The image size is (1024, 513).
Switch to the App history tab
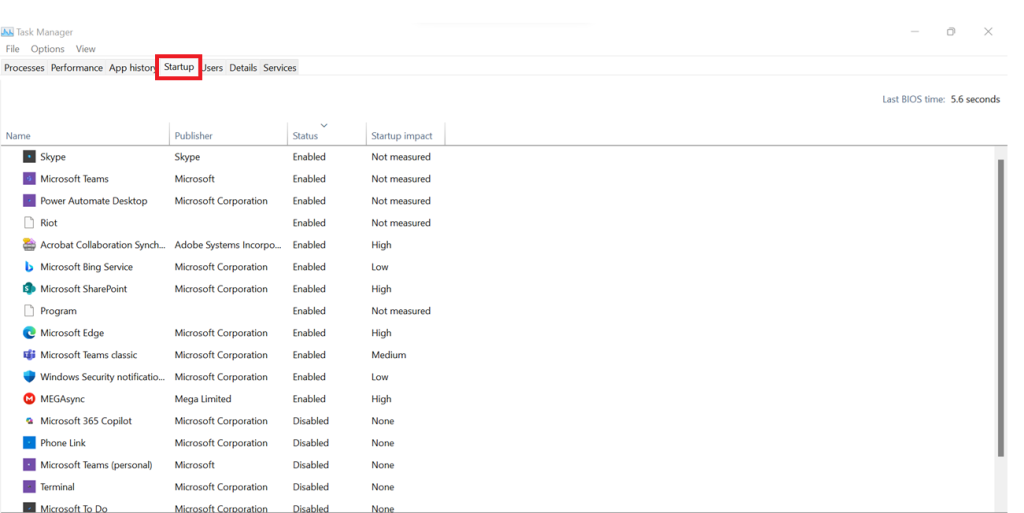click(x=132, y=68)
